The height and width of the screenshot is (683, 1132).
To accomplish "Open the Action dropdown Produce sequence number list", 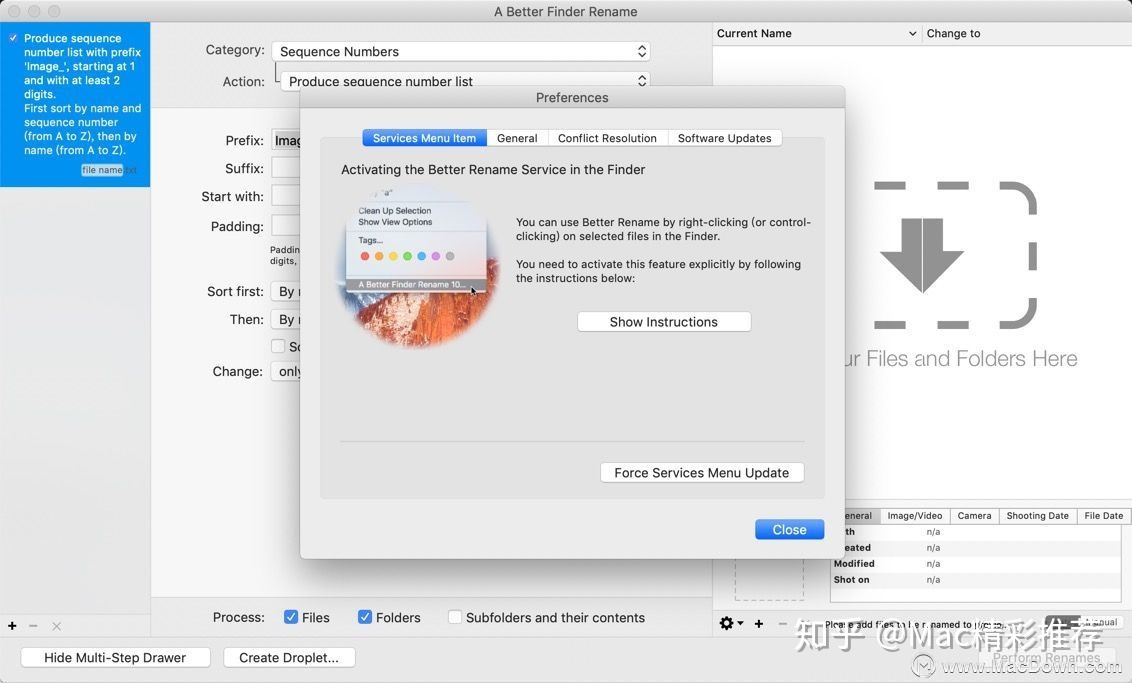I will [x=465, y=81].
